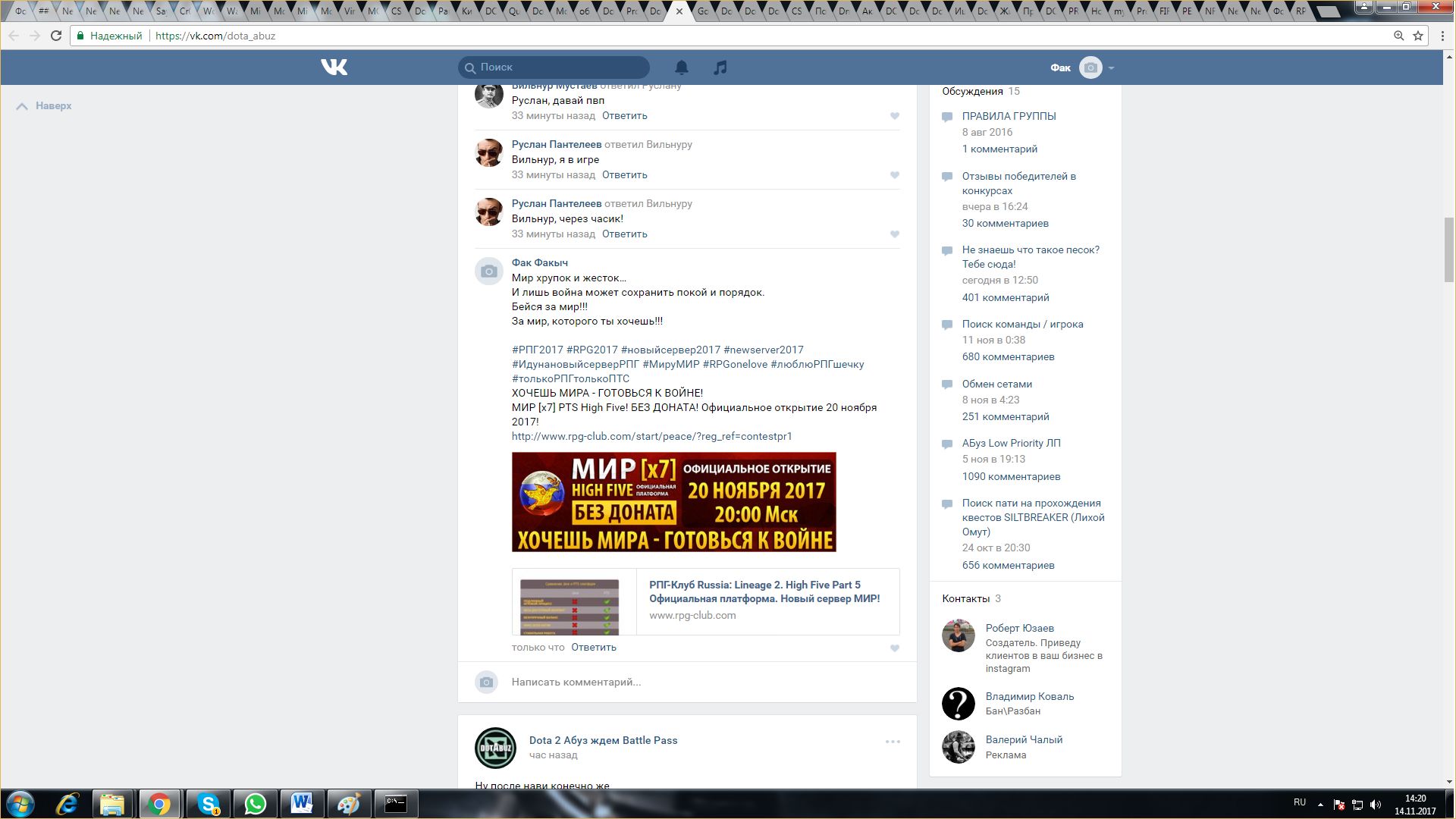
Task: Click the link preview comparison thumbnail
Action: point(570,607)
